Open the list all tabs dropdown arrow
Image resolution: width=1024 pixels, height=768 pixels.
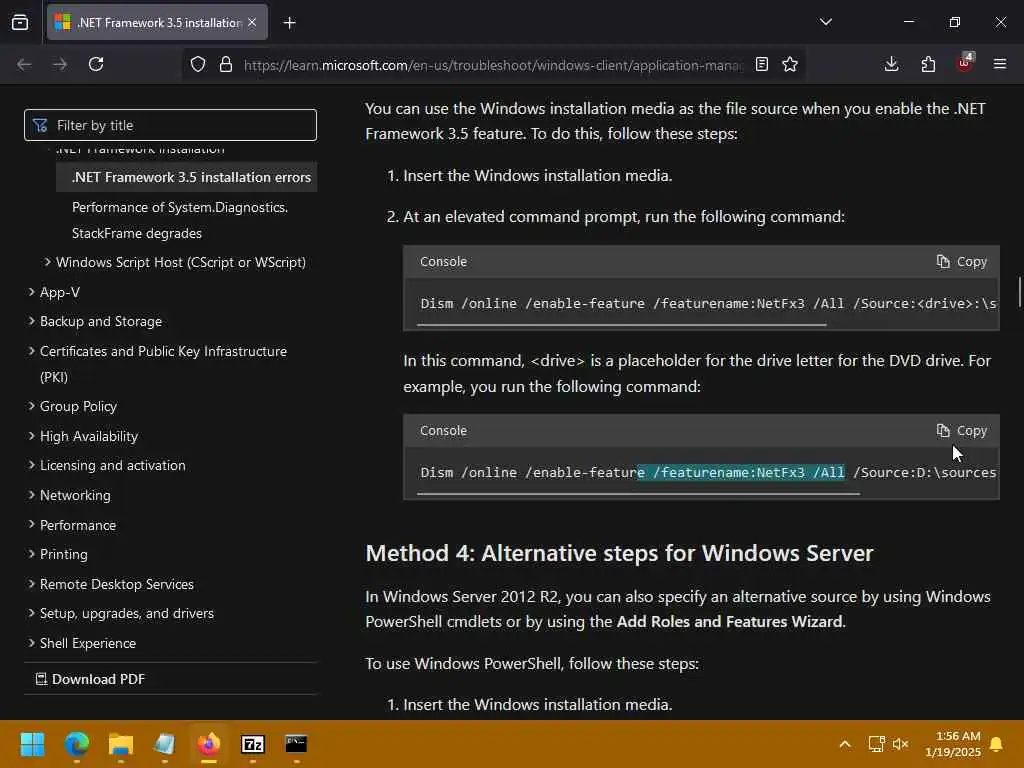[x=825, y=22]
